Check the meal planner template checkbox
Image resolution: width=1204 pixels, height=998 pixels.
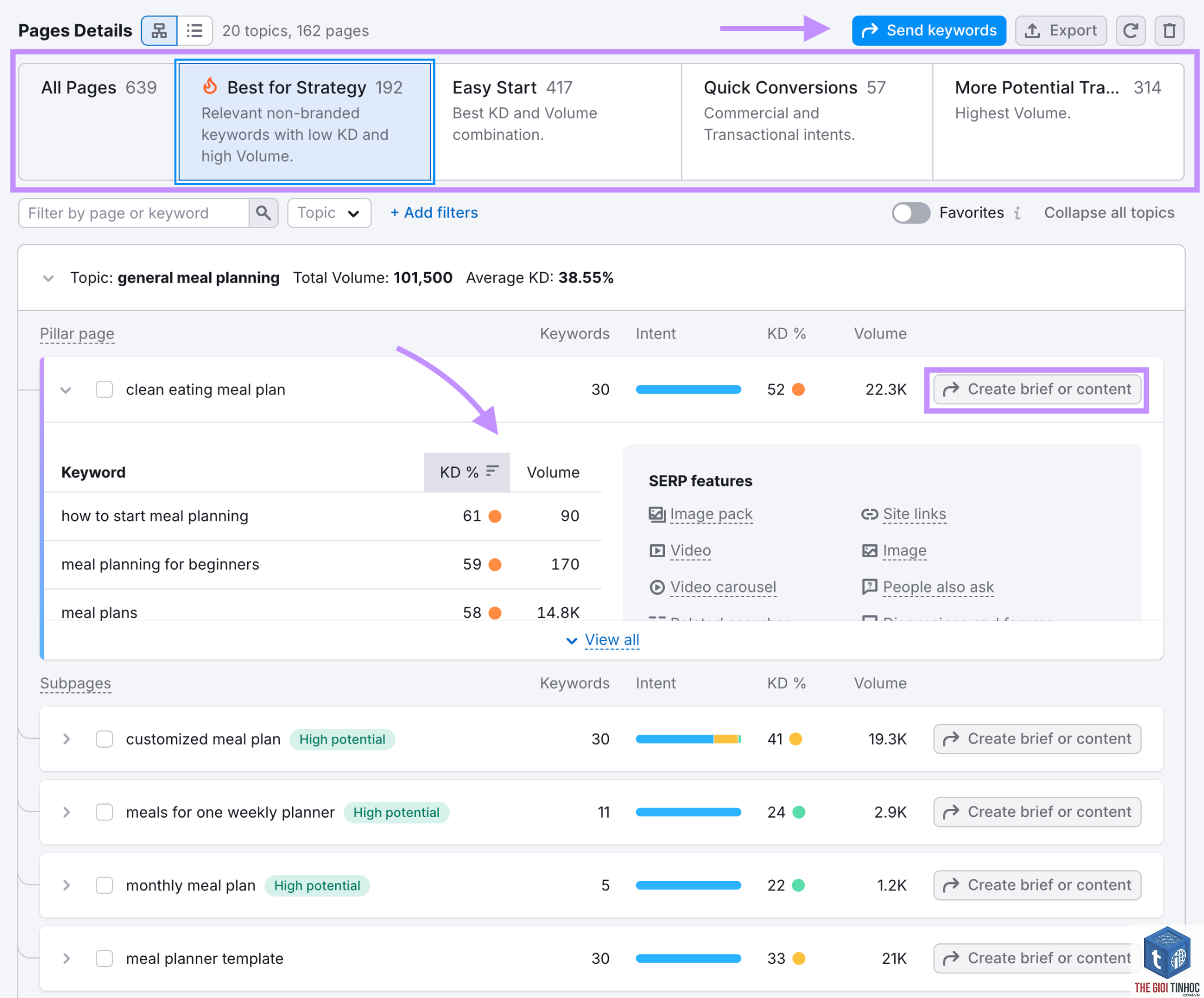[104, 959]
